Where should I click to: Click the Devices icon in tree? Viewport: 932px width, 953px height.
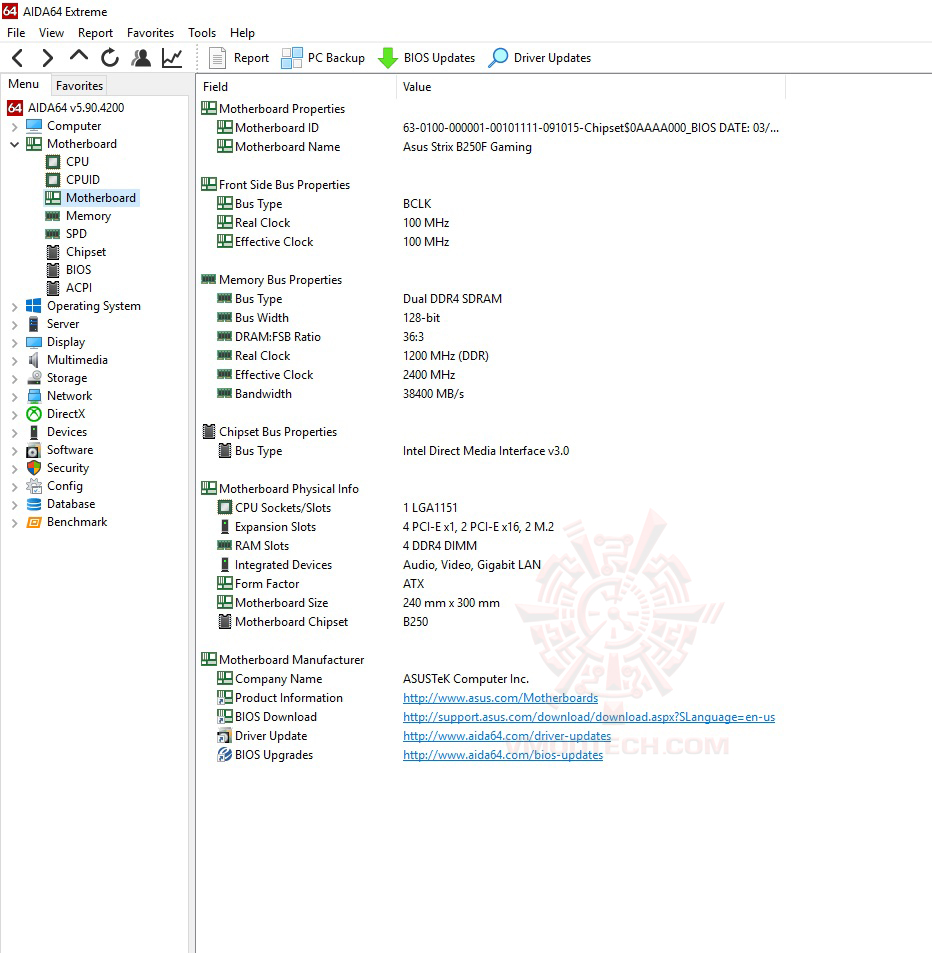(x=34, y=432)
